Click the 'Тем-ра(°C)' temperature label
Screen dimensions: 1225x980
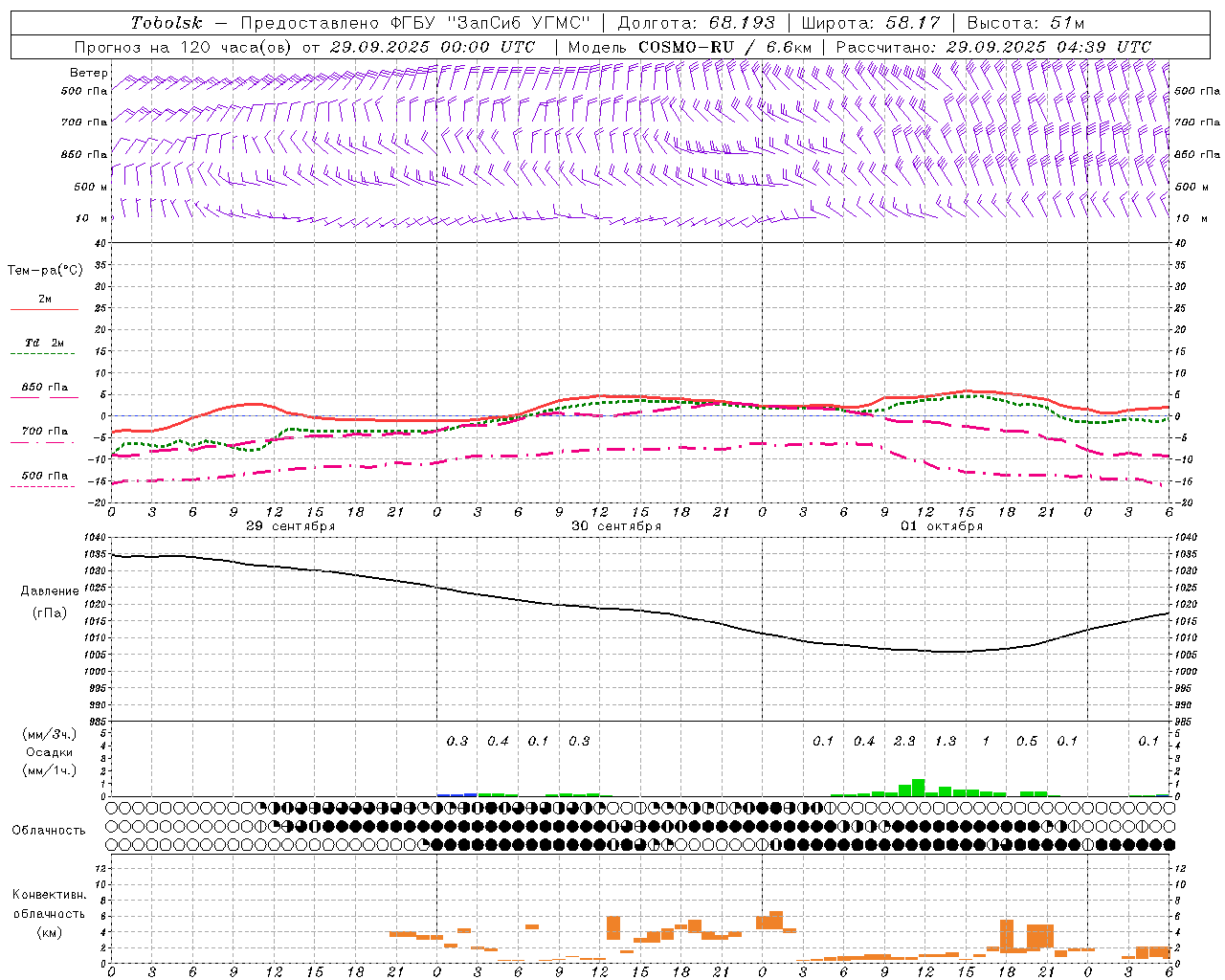45,271
